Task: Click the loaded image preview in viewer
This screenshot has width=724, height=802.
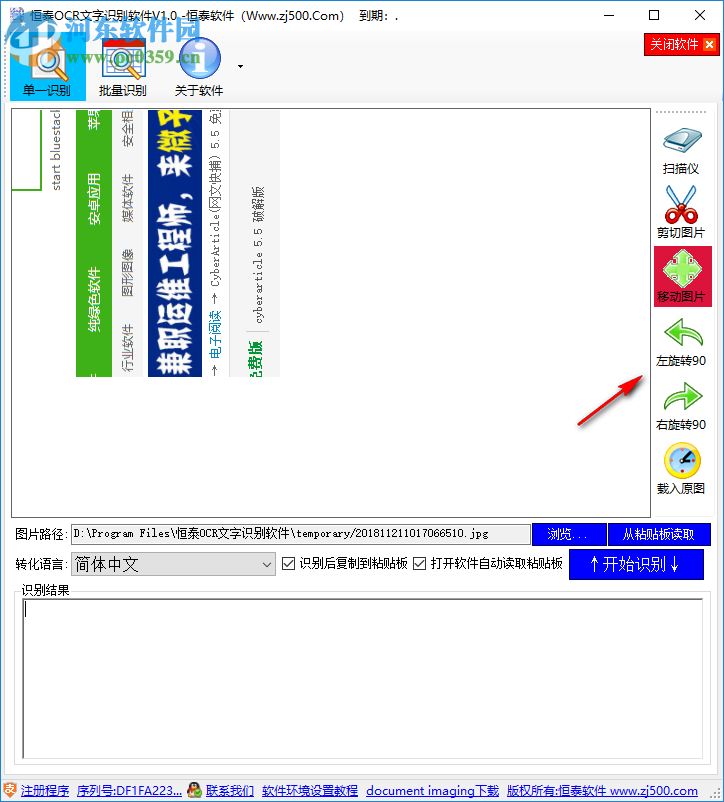Action: click(x=146, y=243)
